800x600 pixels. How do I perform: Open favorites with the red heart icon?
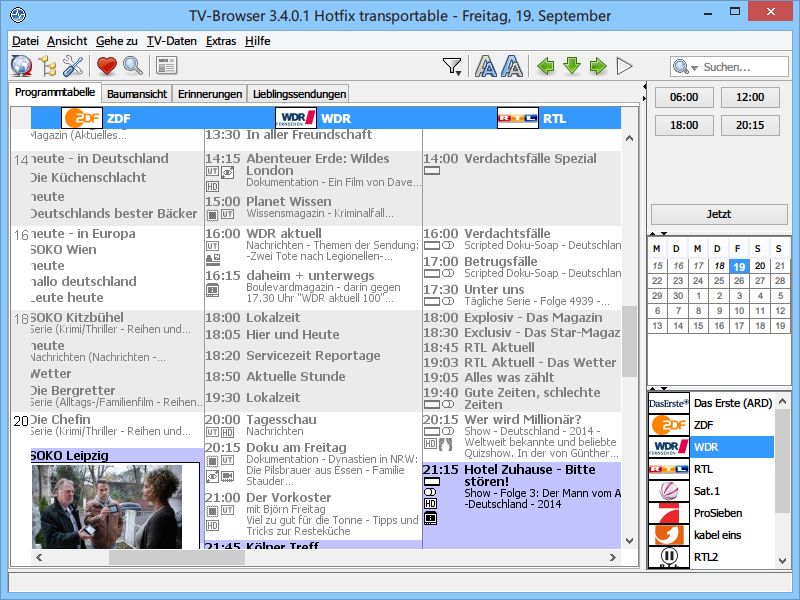coord(107,66)
